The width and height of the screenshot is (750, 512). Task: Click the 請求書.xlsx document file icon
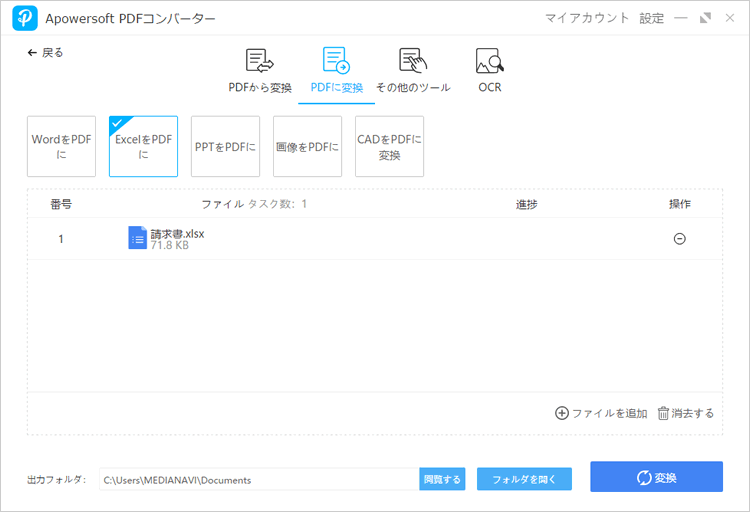point(137,238)
